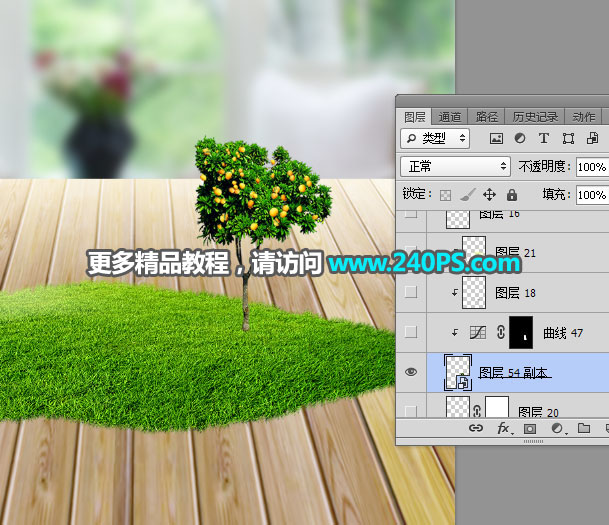Viewport: 609px width, 525px height.
Task: Click lock position move icon
Action: (x=489, y=195)
